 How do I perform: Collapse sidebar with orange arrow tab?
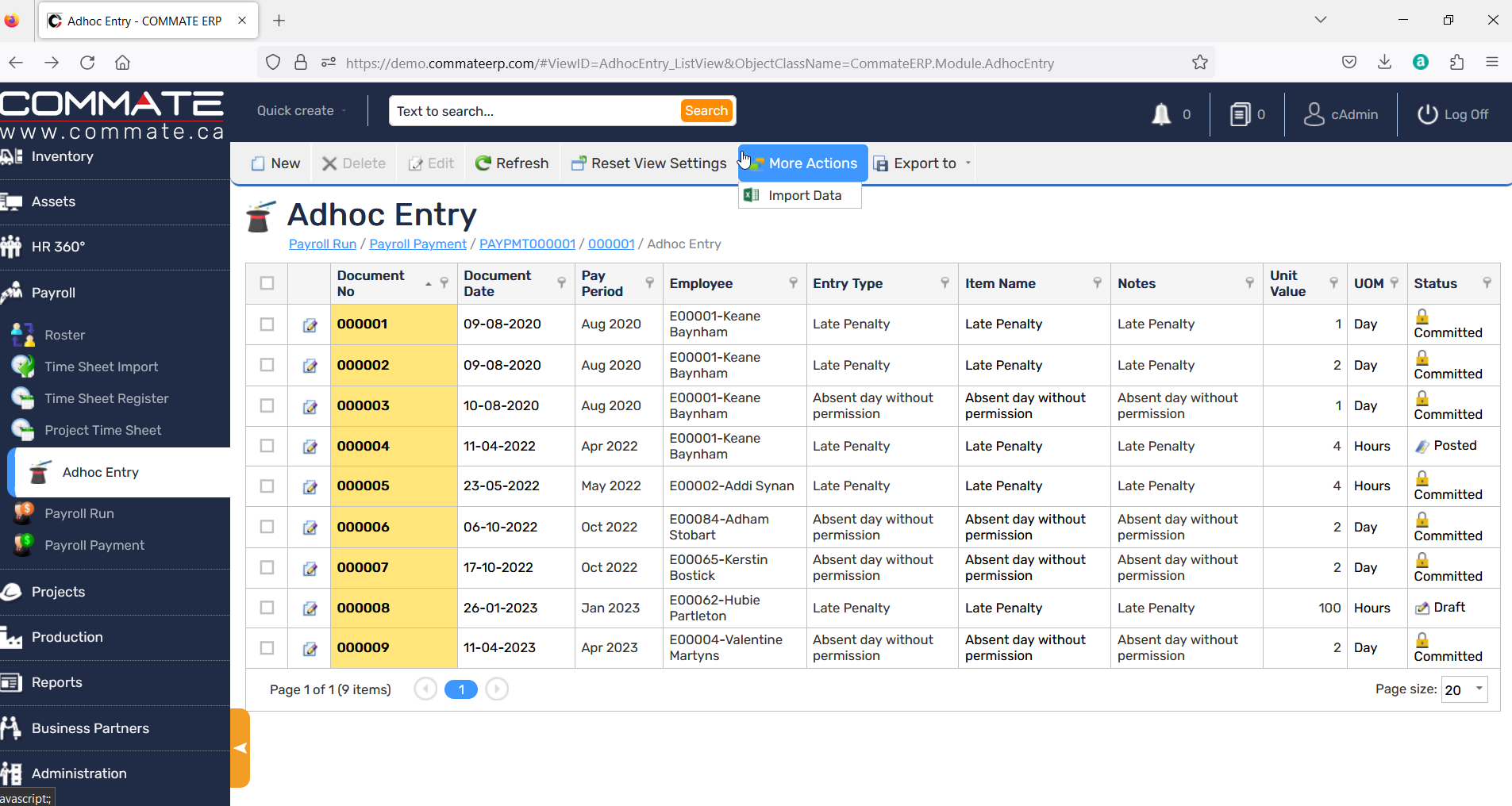240,748
